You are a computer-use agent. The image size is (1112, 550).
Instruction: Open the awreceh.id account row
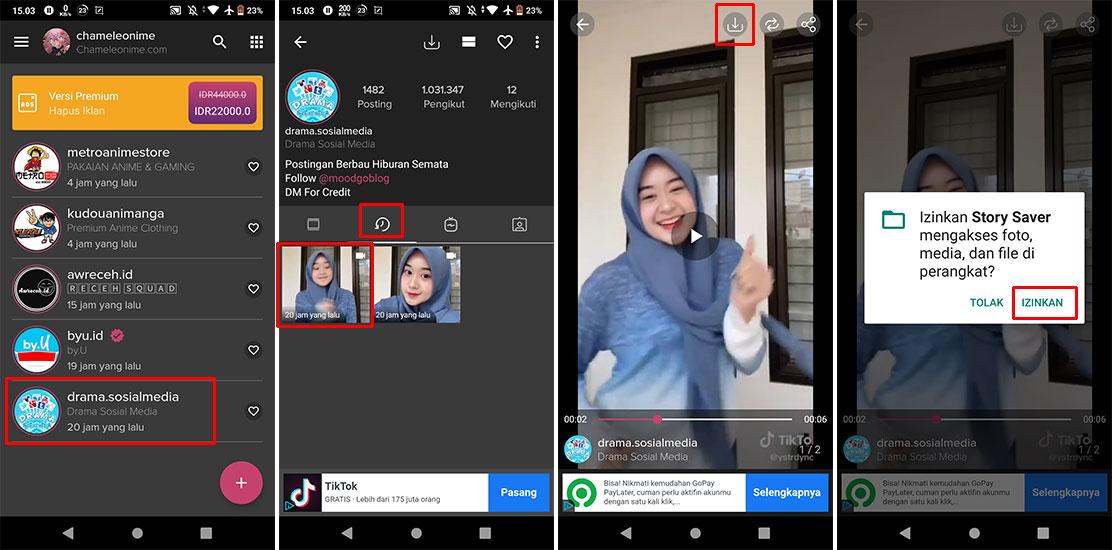[x=137, y=288]
